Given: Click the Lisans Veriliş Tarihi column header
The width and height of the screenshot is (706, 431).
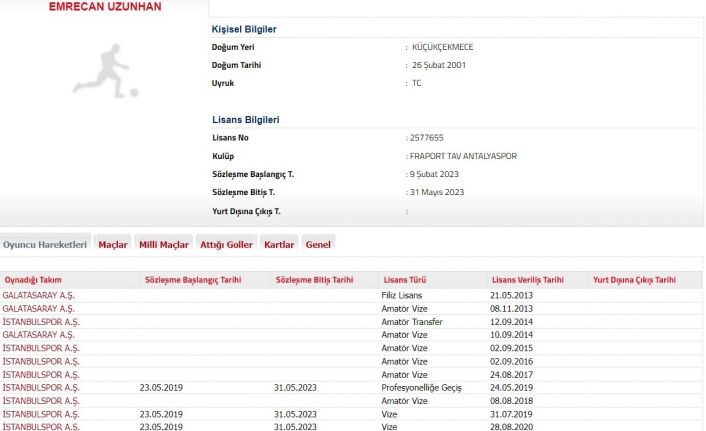Looking at the screenshot, I should coord(527,280).
